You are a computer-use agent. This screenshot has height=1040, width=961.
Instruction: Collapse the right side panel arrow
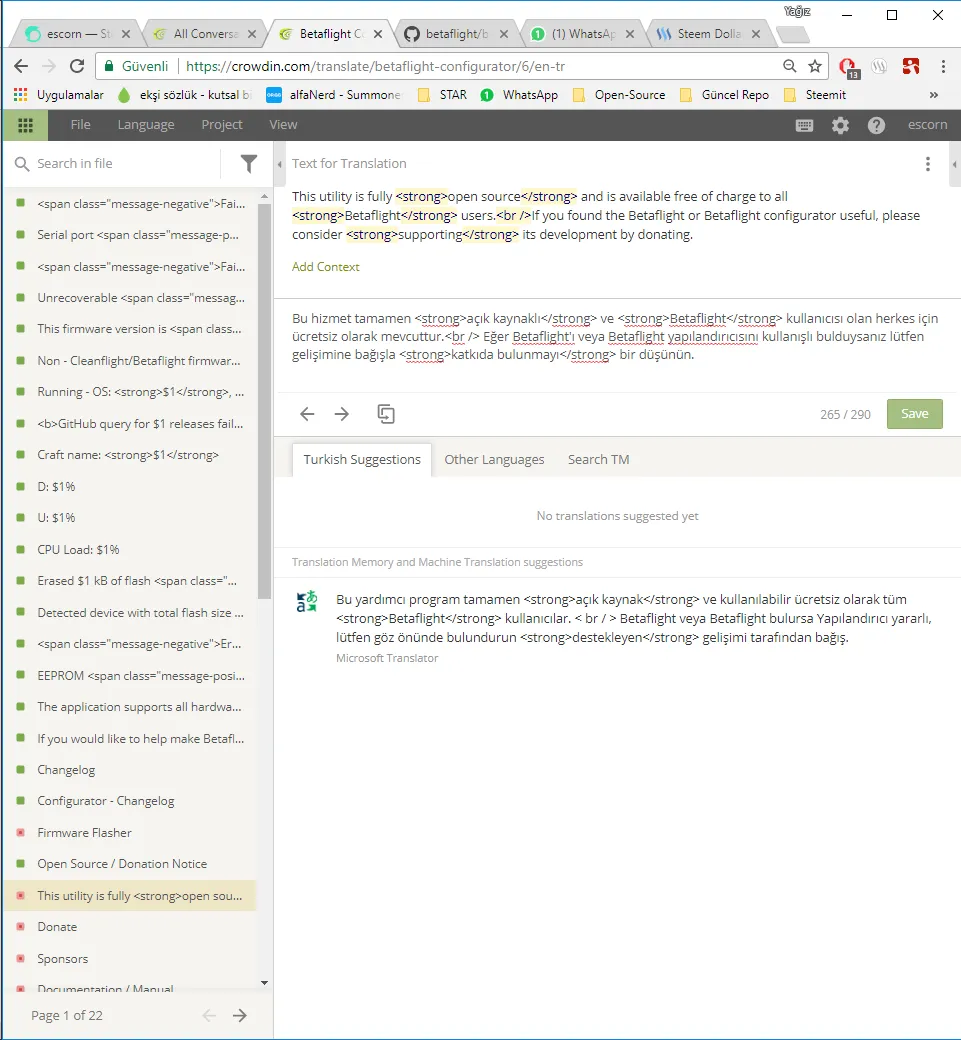pos(954,164)
